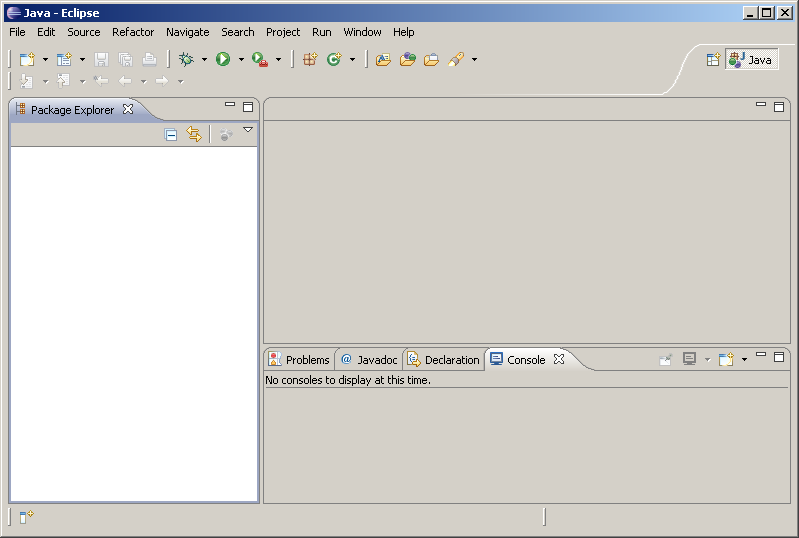Maximize the editor area

(779, 106)
